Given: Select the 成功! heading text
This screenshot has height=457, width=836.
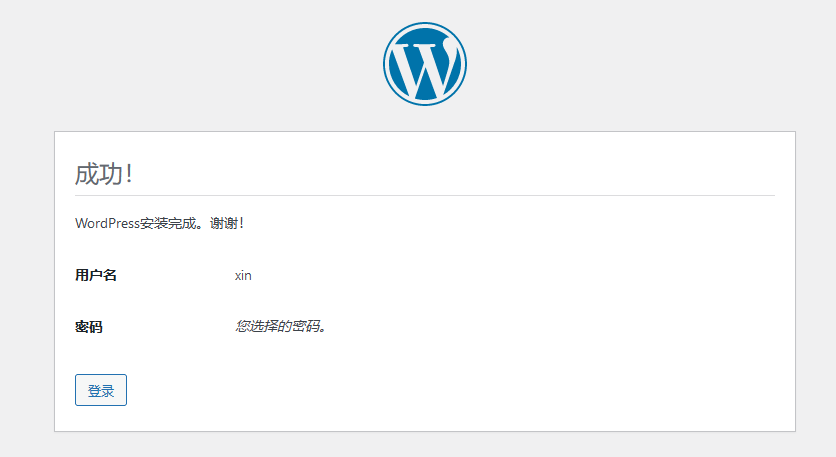Looking at the screenshot, I should 103,174.
